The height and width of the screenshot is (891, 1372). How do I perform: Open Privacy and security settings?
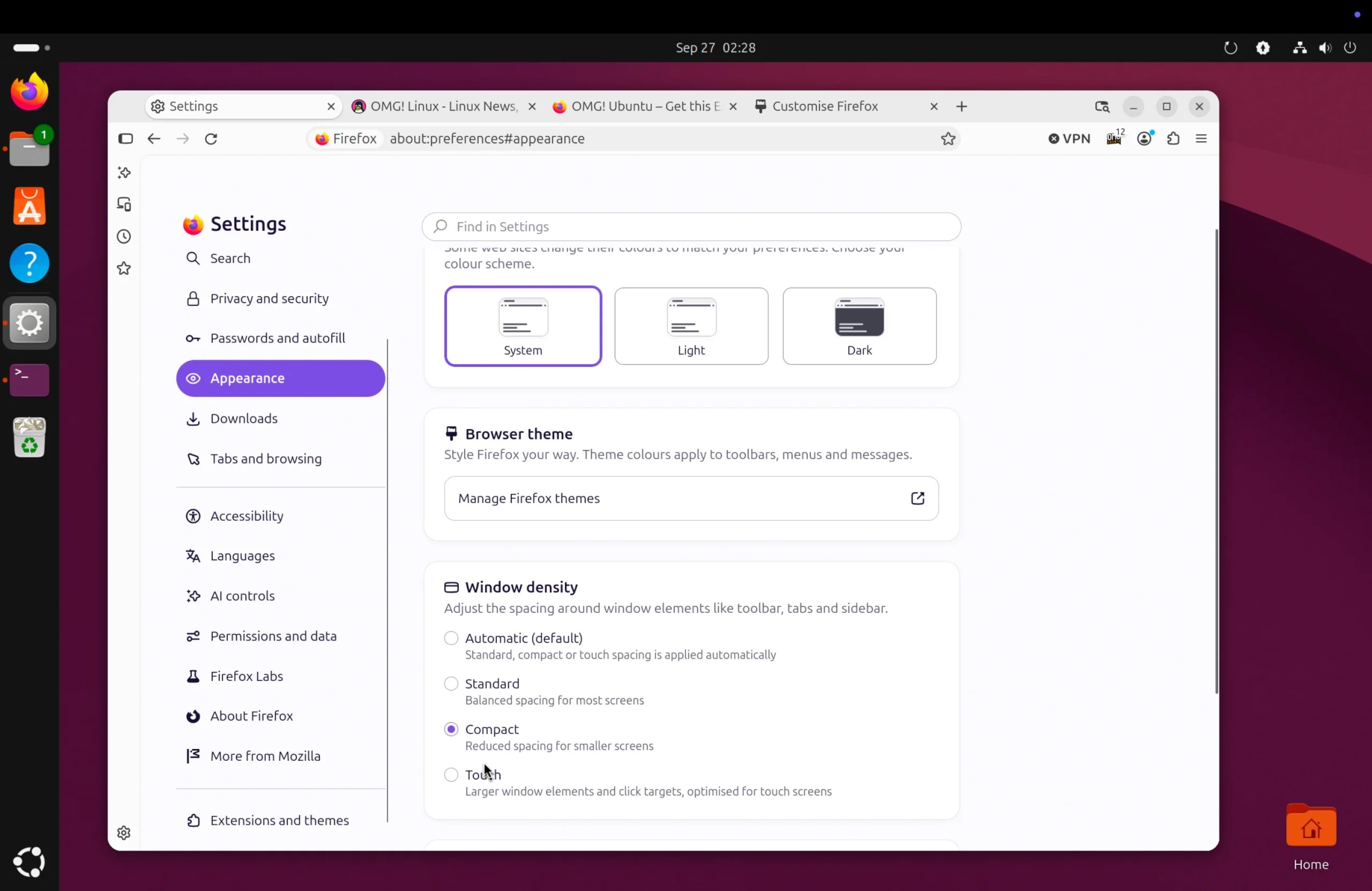[281, 298]
